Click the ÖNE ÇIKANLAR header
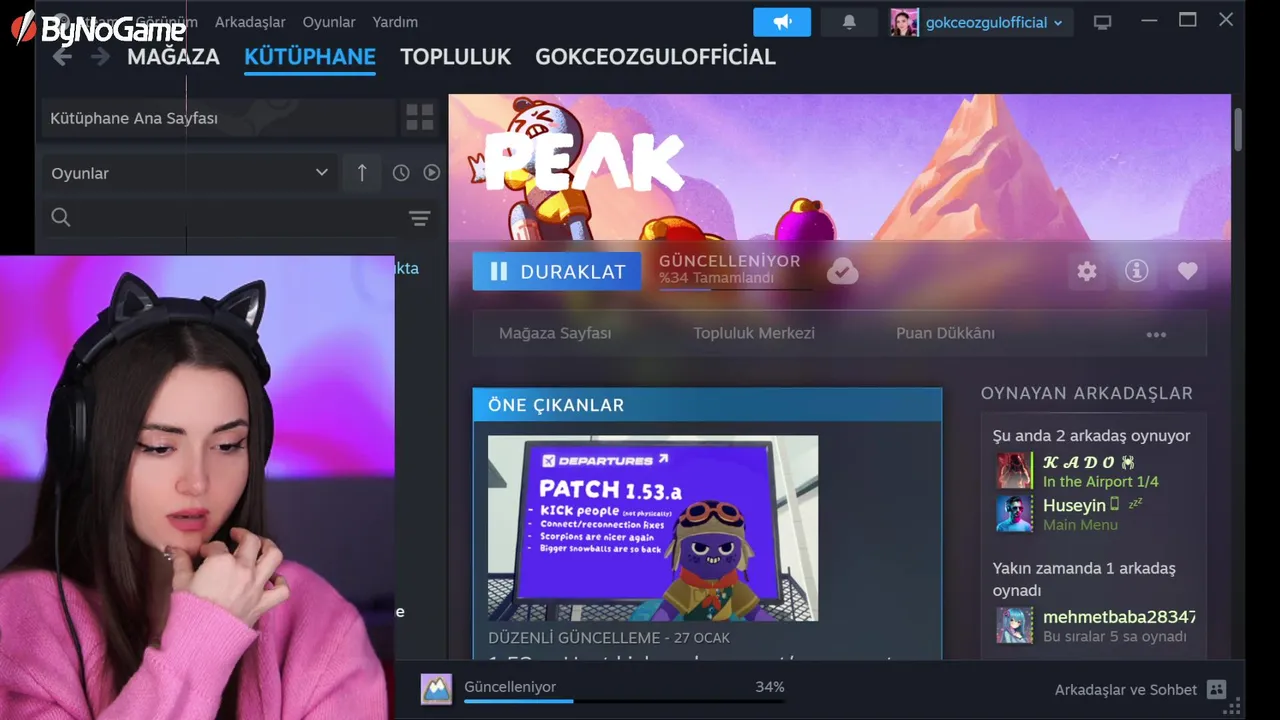 [707, 405]
